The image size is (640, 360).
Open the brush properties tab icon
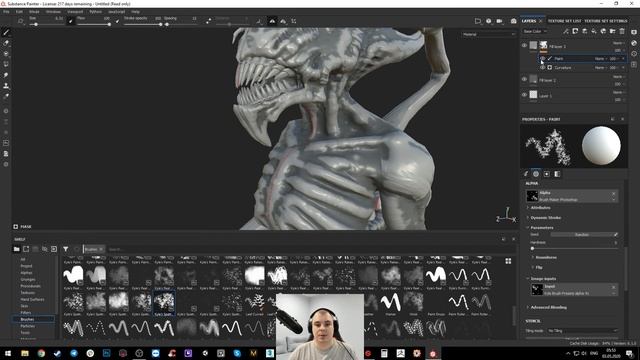(526, 174)
